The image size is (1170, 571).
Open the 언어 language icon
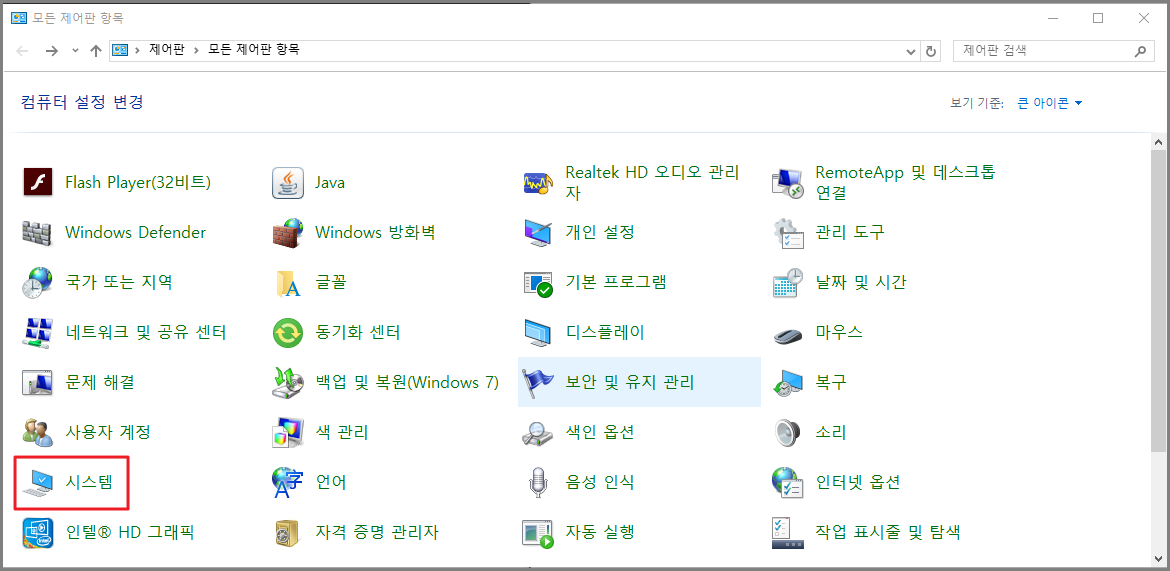(x=287, y=482)
